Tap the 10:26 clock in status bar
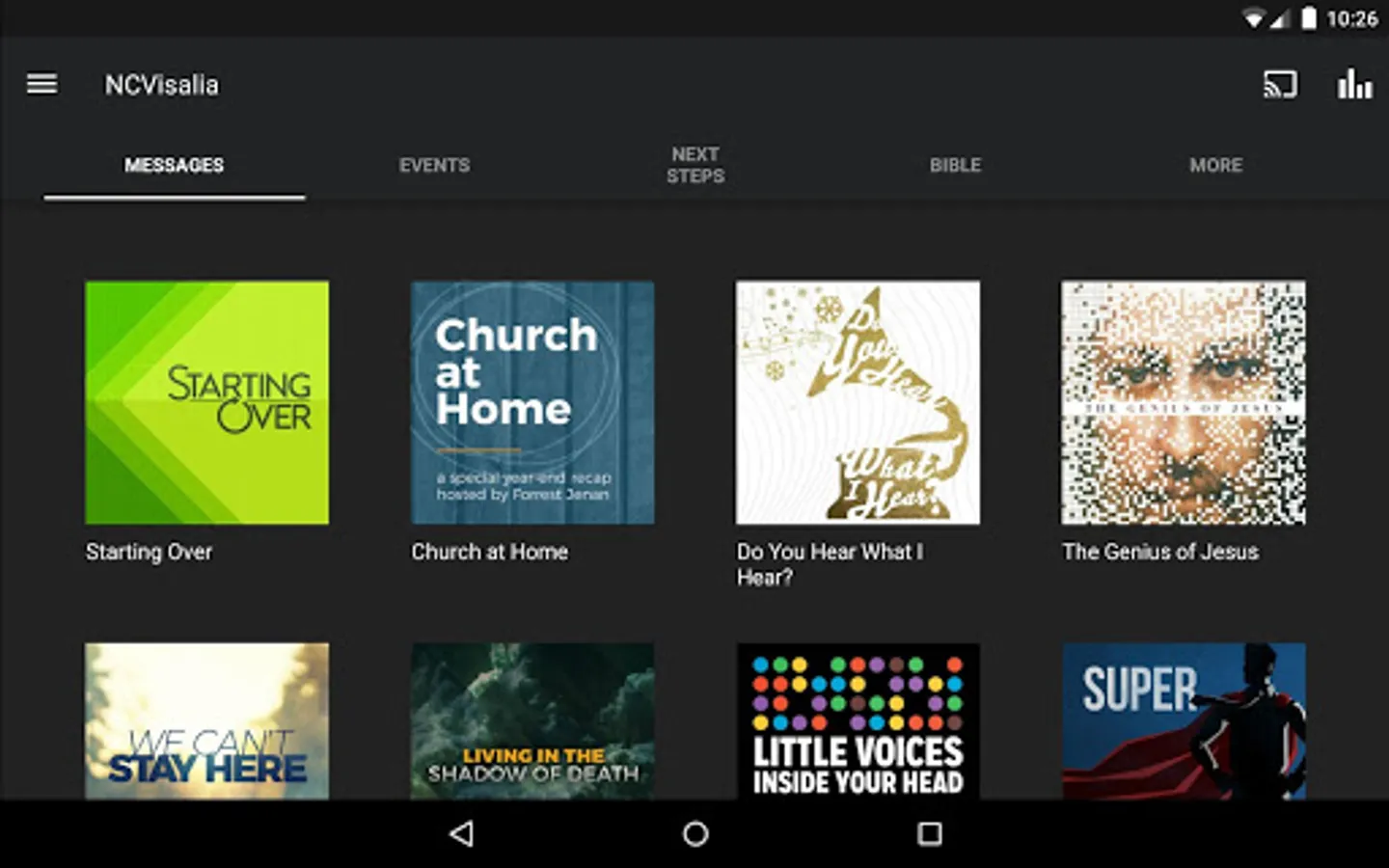The height and width of the screenshot is (868, 1389). tap(1351, 18)
